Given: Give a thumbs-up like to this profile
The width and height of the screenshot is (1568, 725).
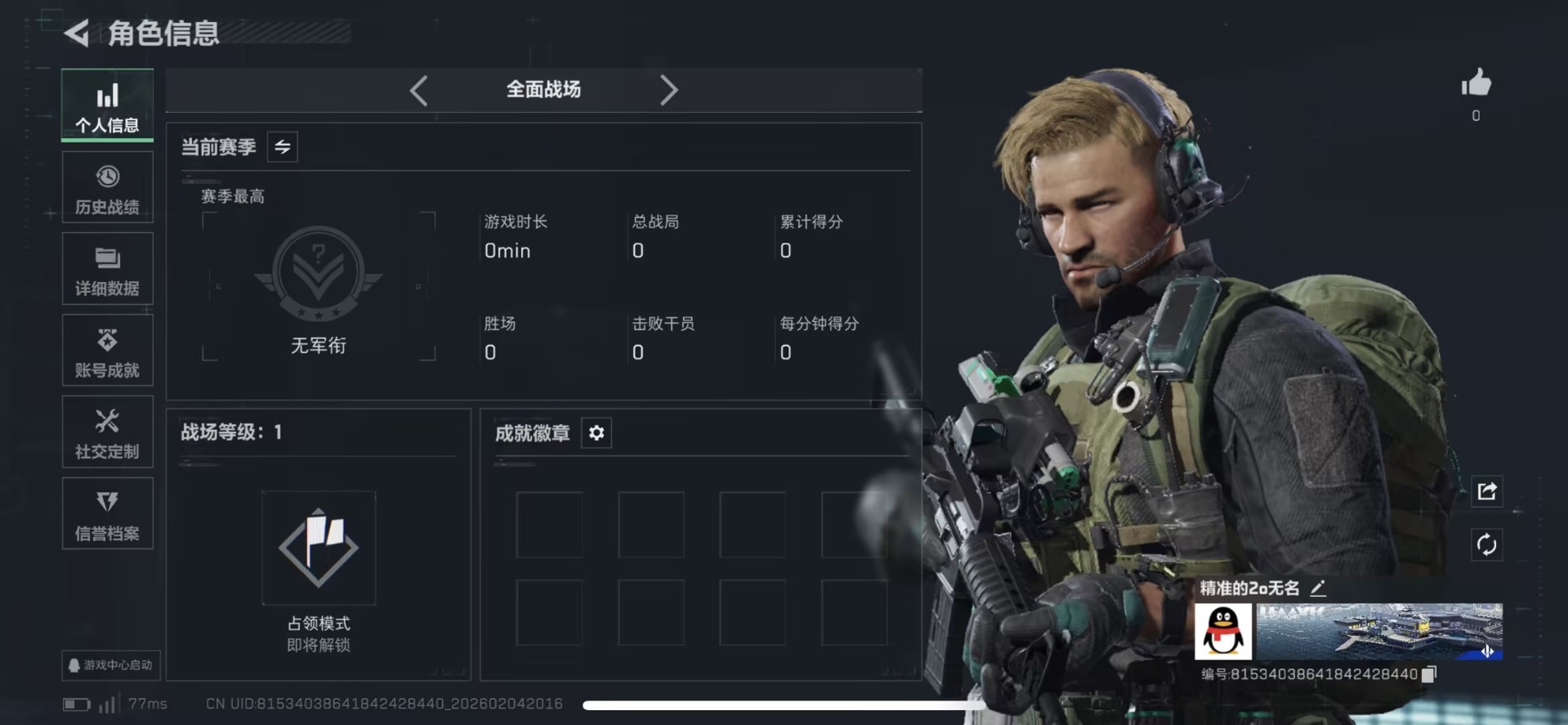Looking at the screenshot, I should click(1476, 83).
